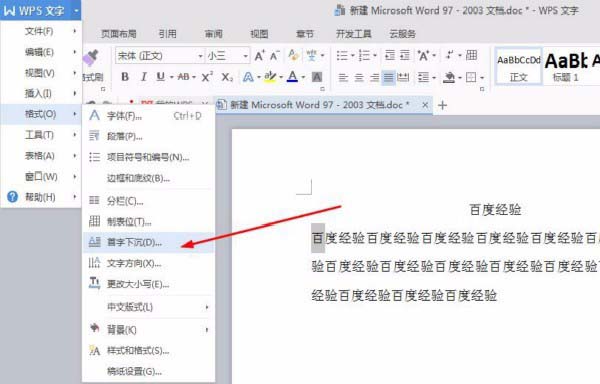
Task: Open 段落(P)... menu item
Action: 149,136
